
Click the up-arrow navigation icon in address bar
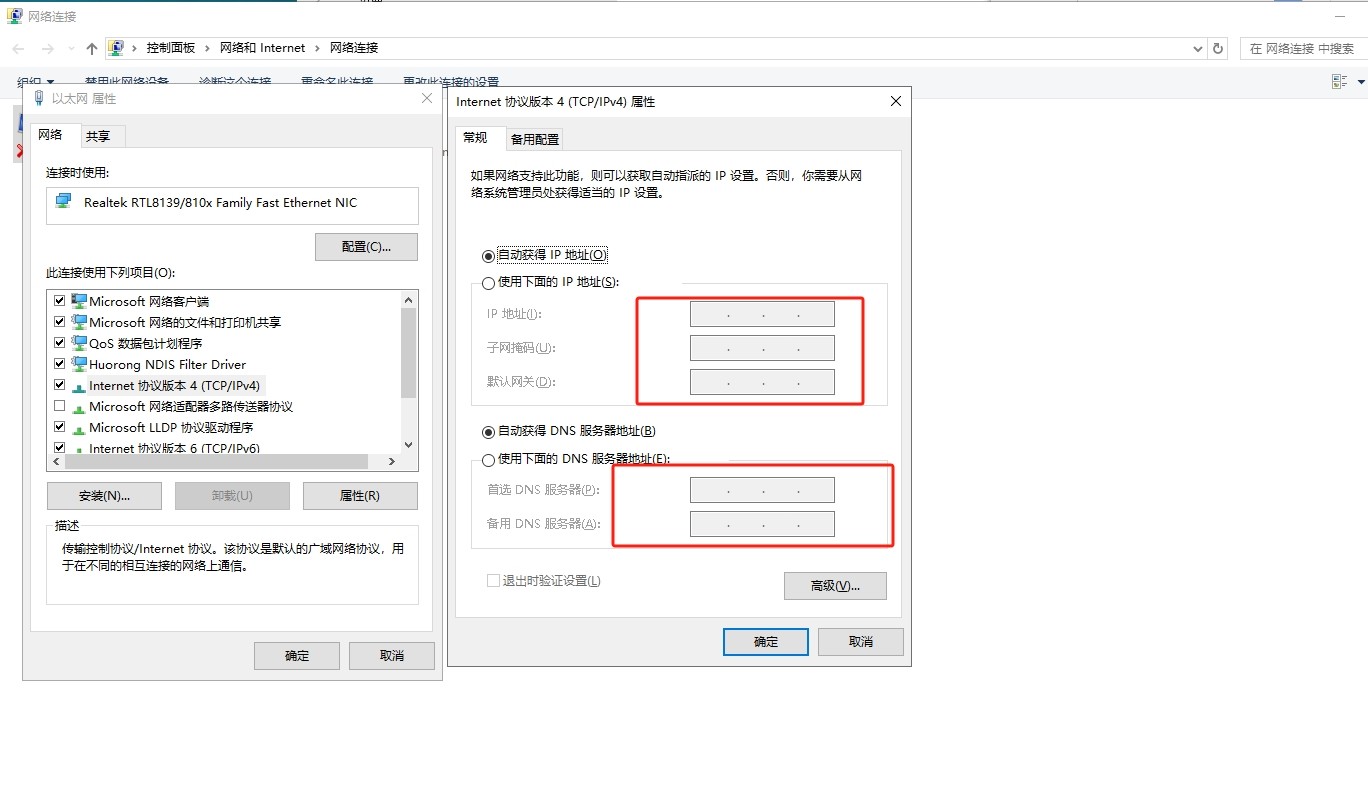(92, 48)
